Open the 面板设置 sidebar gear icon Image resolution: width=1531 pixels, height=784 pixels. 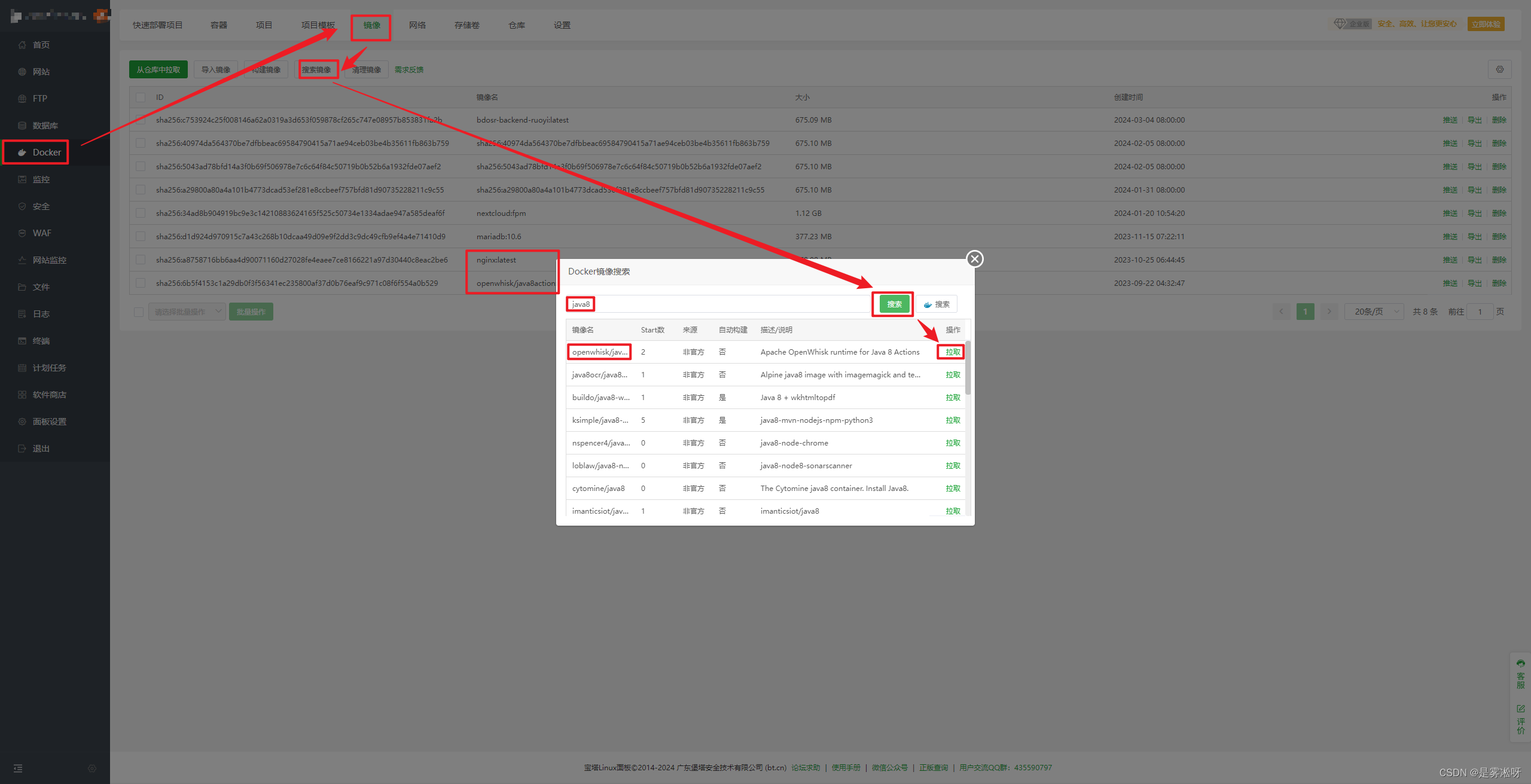tap(22, 422)
